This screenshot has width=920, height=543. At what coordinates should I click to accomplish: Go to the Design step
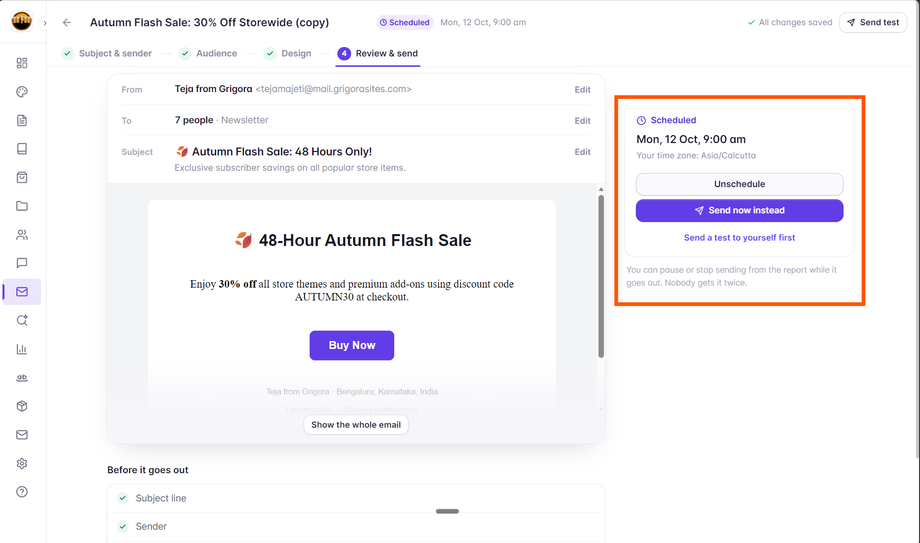(288, 53)
